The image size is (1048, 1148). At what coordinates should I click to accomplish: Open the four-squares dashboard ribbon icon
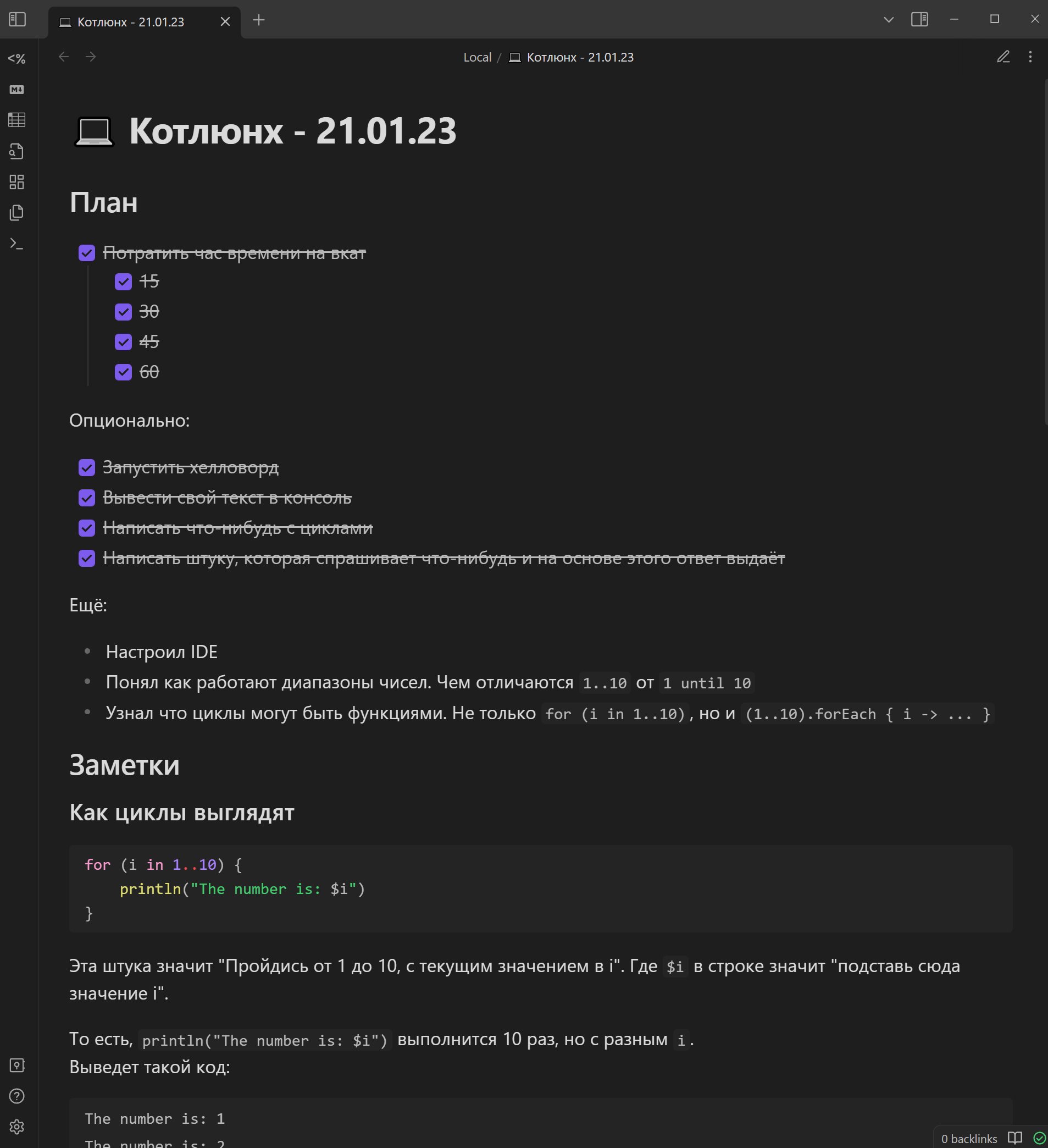pyautogui.click(x=17, y=181)
